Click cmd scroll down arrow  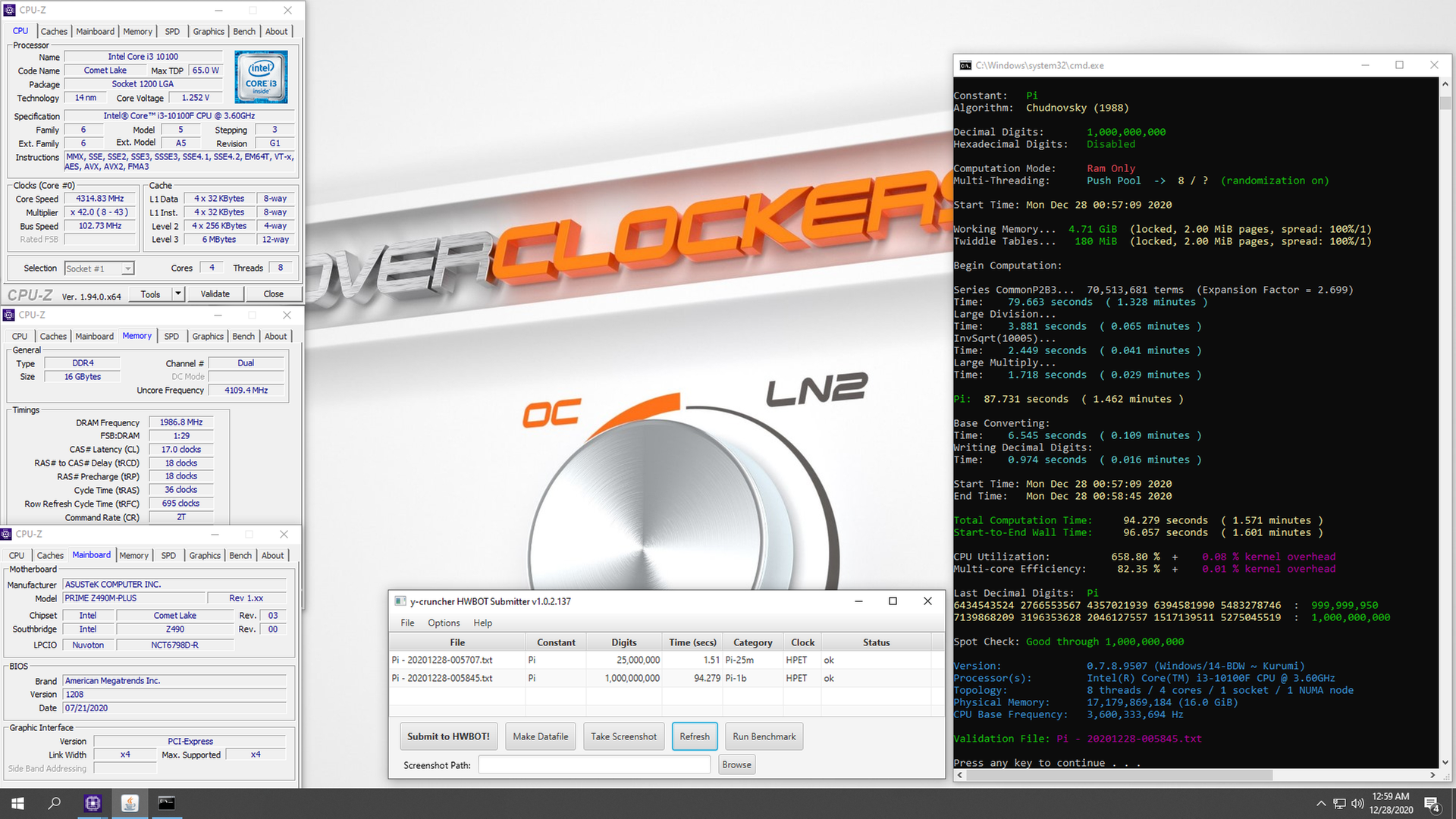pos(1445,762)
